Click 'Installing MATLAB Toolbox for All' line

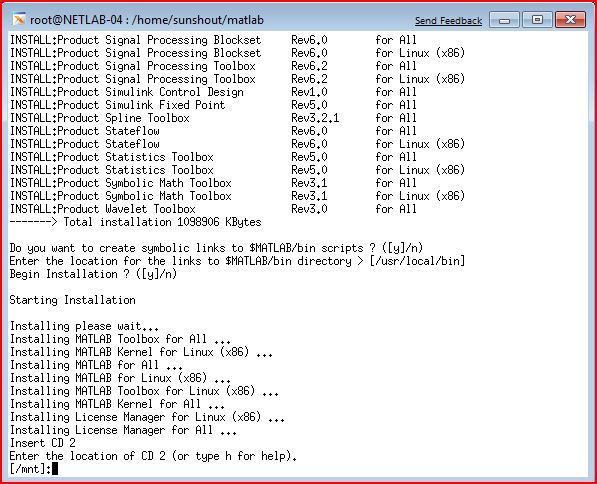click(120, 339)
